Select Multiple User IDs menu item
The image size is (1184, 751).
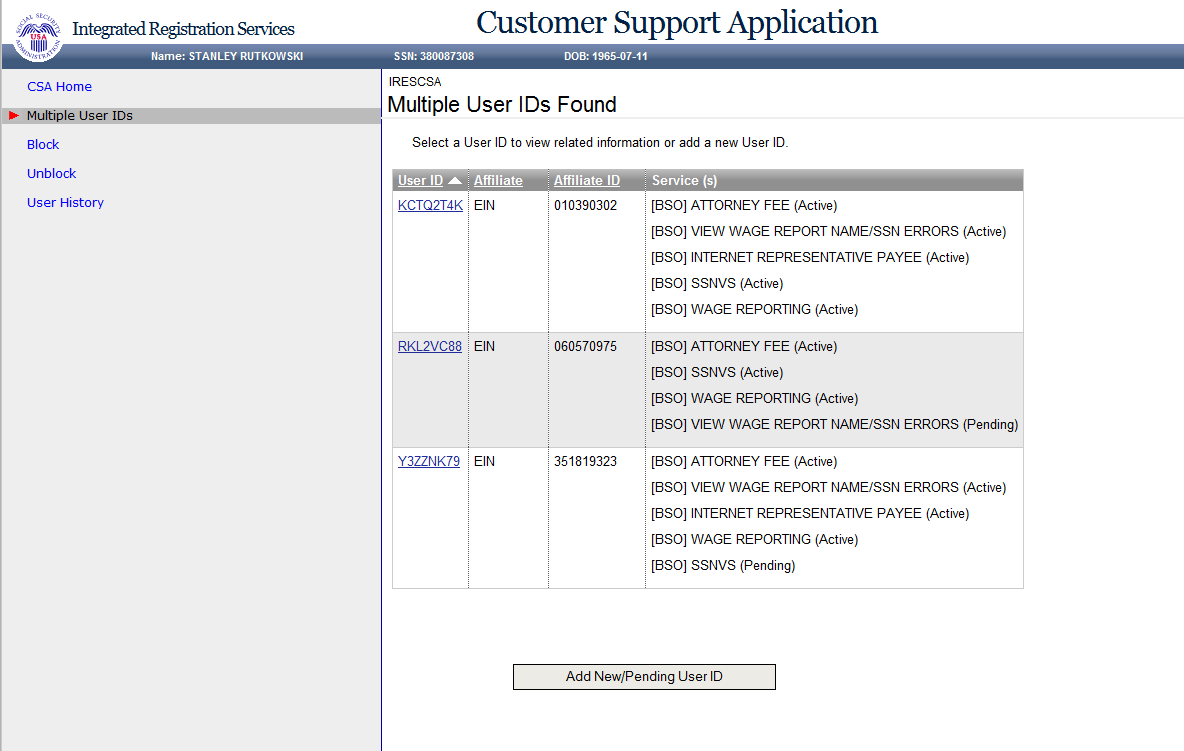pyautogui.click(x=80, y=116)
